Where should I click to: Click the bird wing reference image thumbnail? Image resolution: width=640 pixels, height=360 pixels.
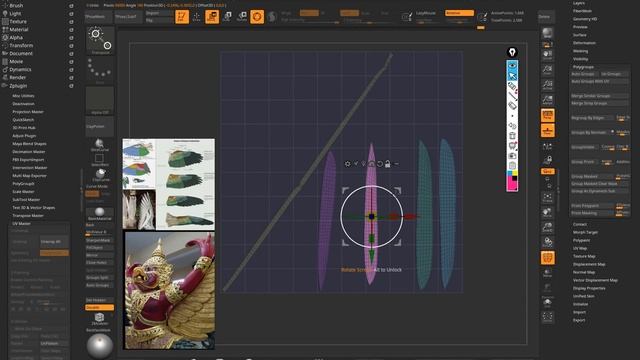(x=169, y=184)
